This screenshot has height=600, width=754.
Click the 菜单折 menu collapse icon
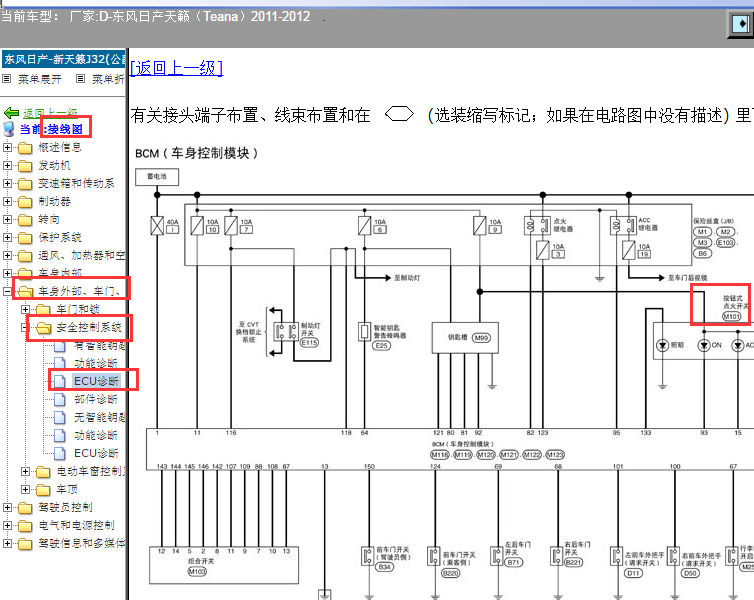point(80,78)
